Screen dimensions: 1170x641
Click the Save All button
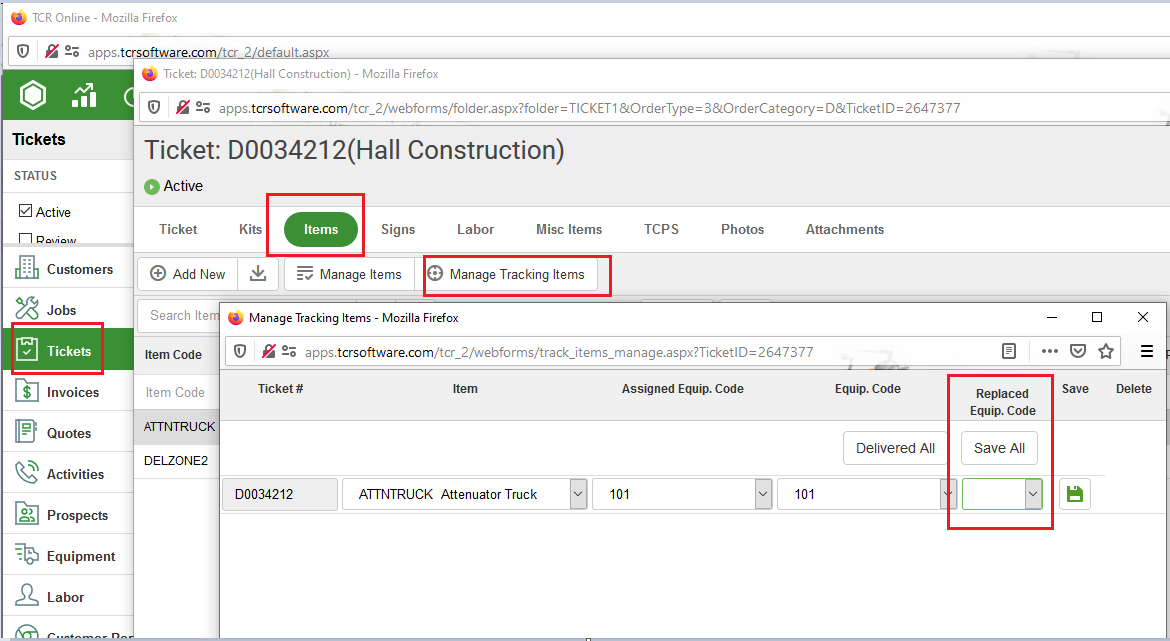[999, 448]
